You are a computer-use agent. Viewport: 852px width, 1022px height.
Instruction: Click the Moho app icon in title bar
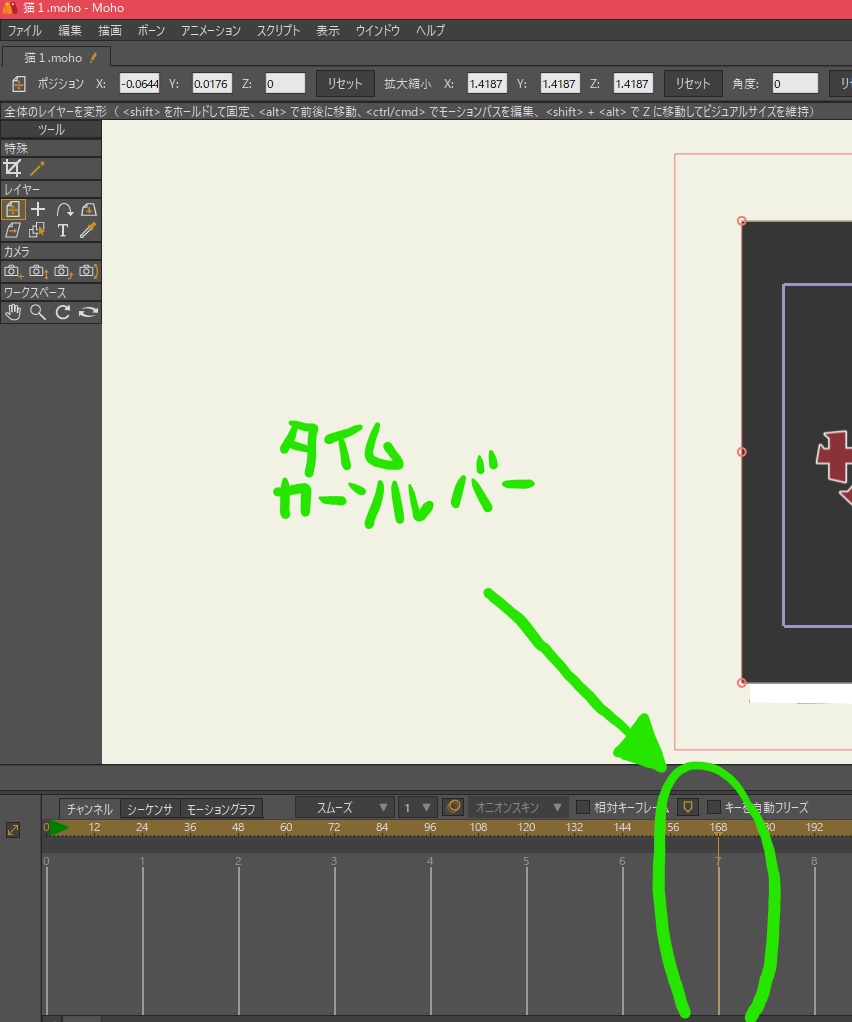coord(9,8)
